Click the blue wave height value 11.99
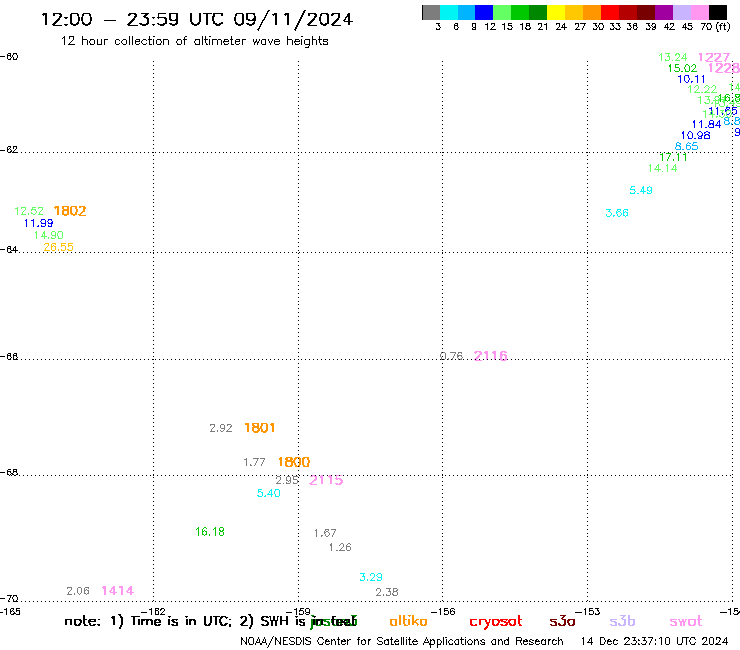740x650 pixels. (x=38, y=223)
